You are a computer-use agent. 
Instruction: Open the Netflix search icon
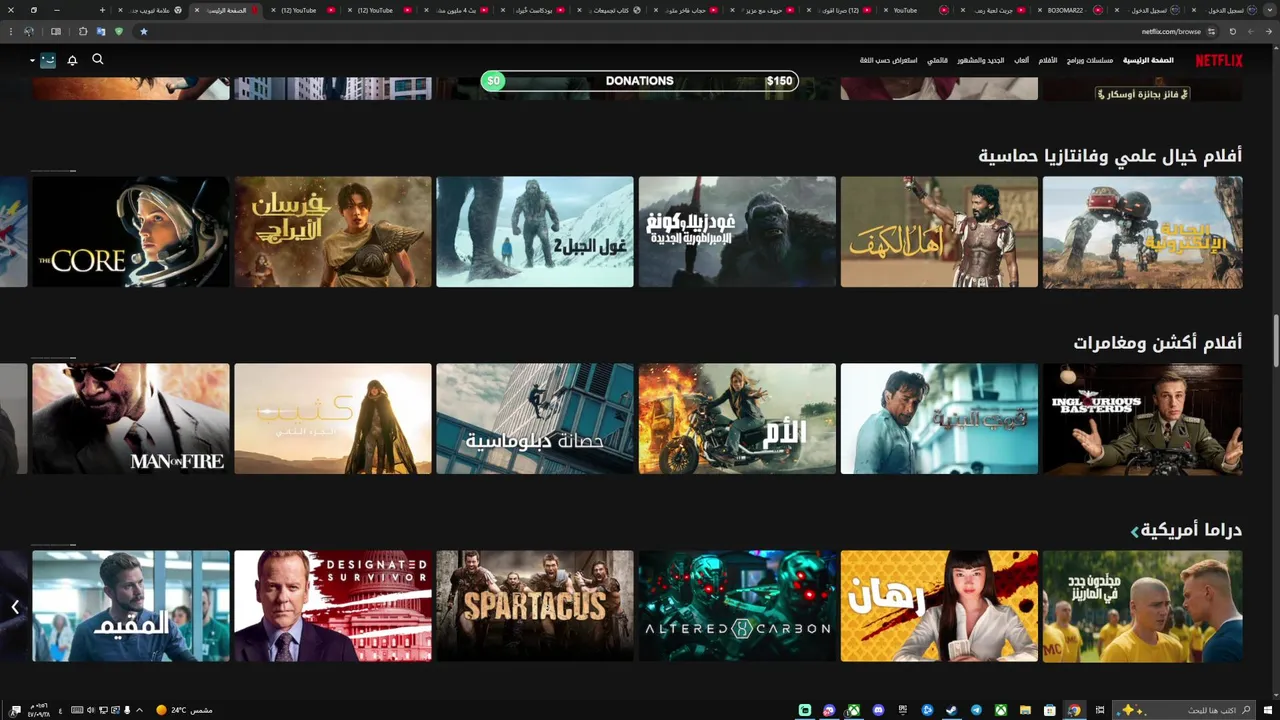98,59
